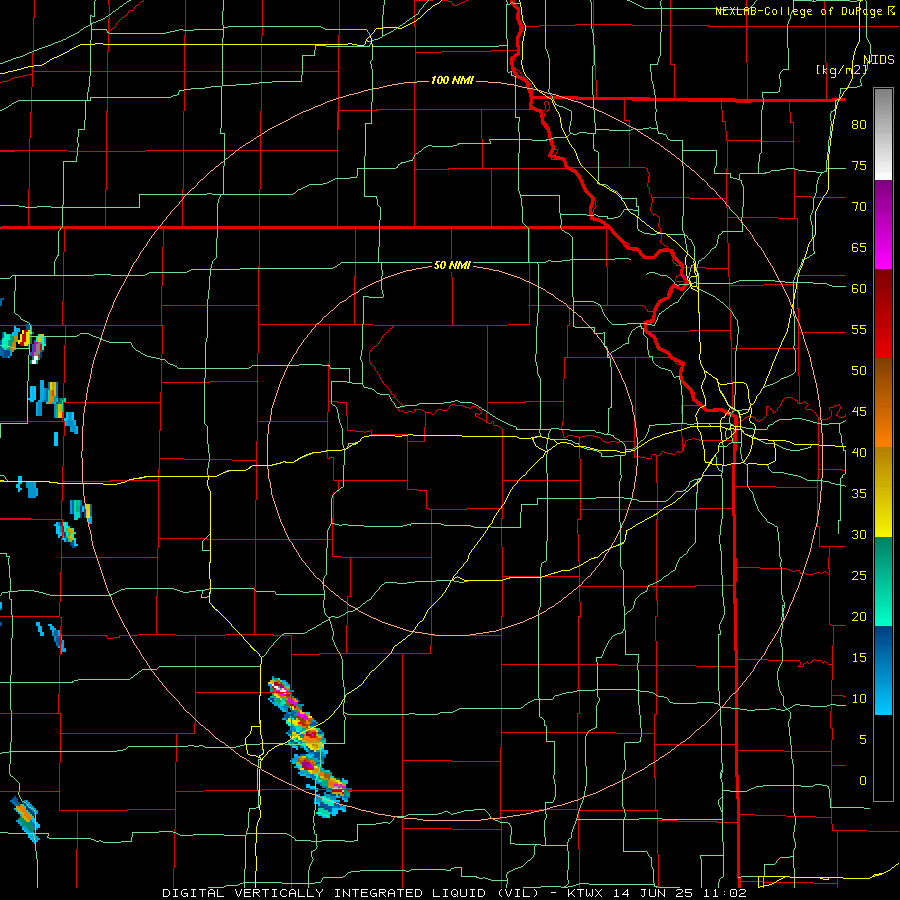Click the 10 tick label on the color scale
Image resolution: width=900 pixels, height=900 pixels.
[859, 699]
